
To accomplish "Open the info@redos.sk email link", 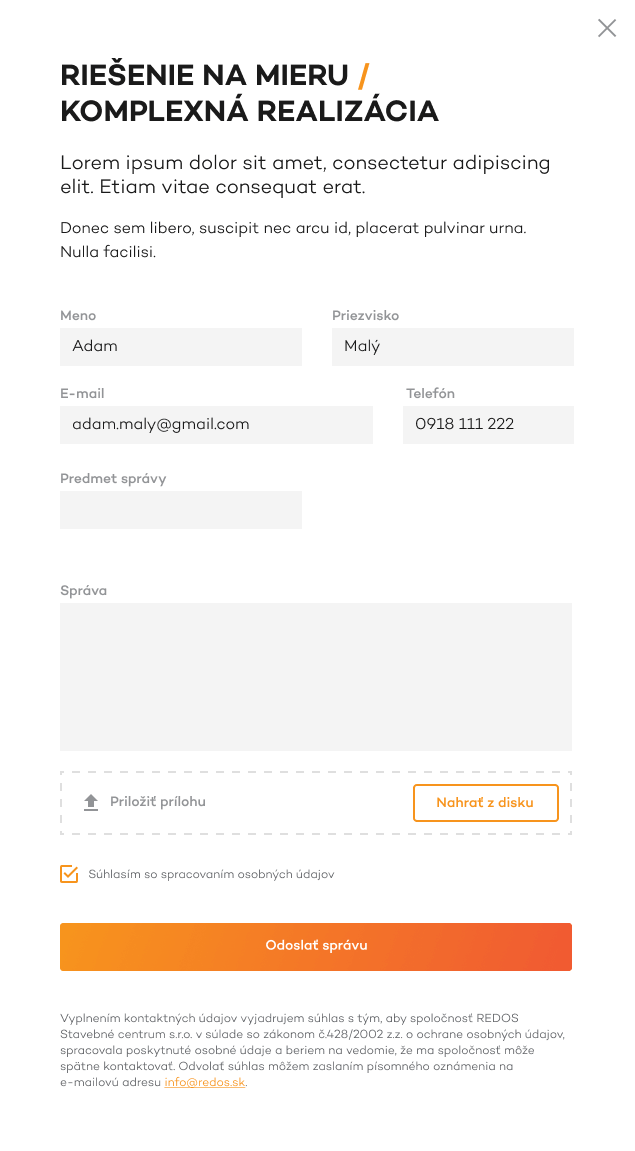I will tap(205, 1083).
